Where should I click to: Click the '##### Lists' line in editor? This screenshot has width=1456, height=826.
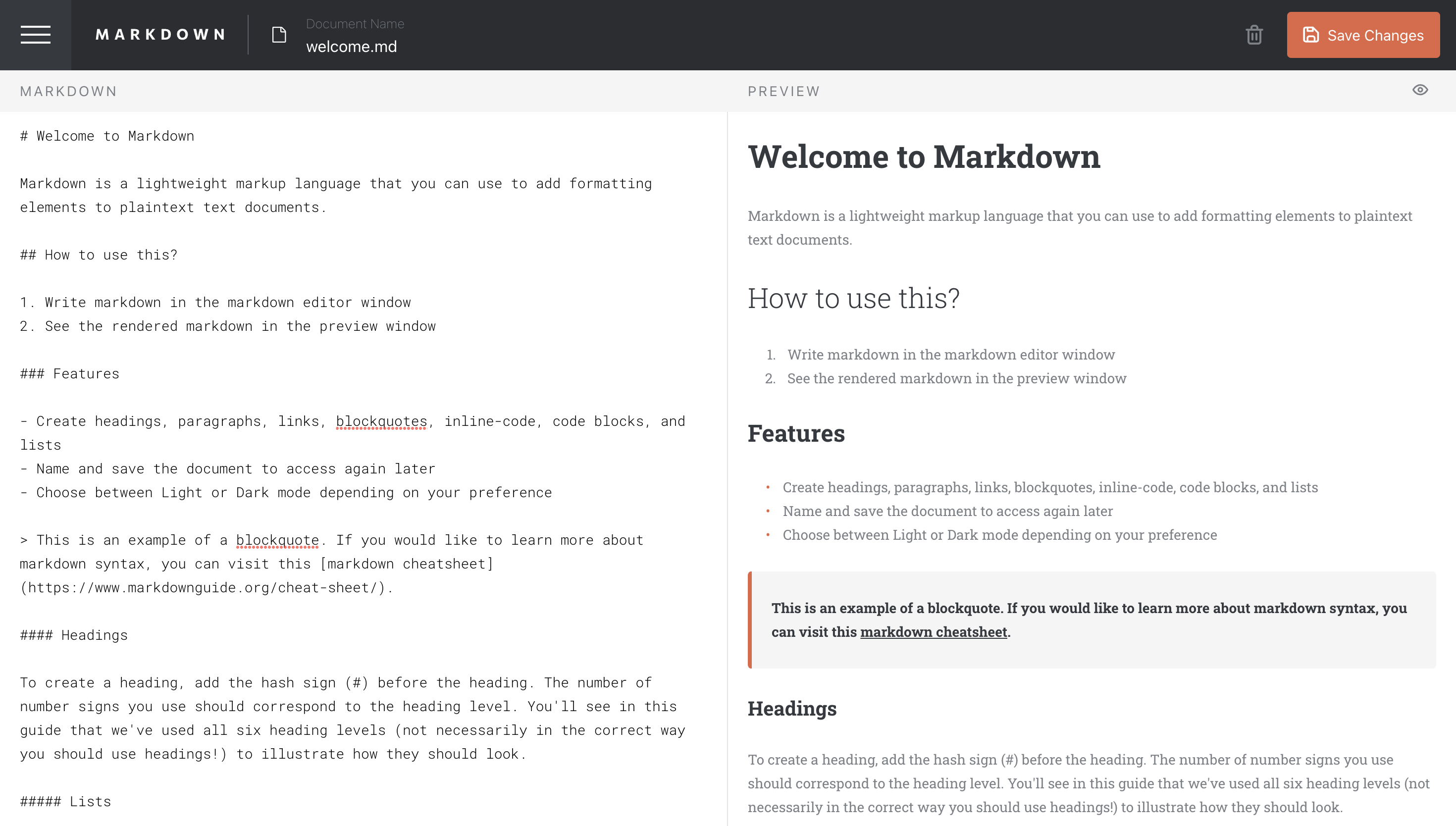[x=66, y=802]
